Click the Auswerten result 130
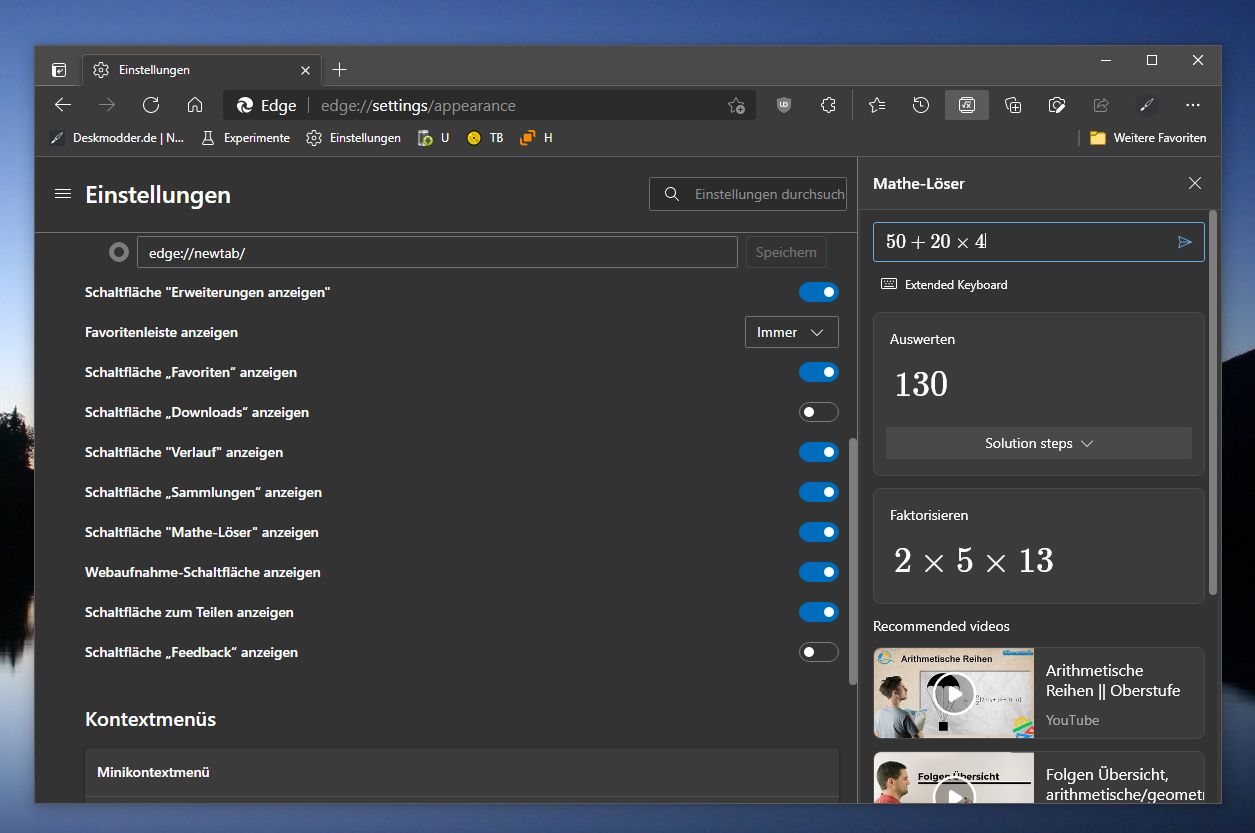 (x=921, y=384)
